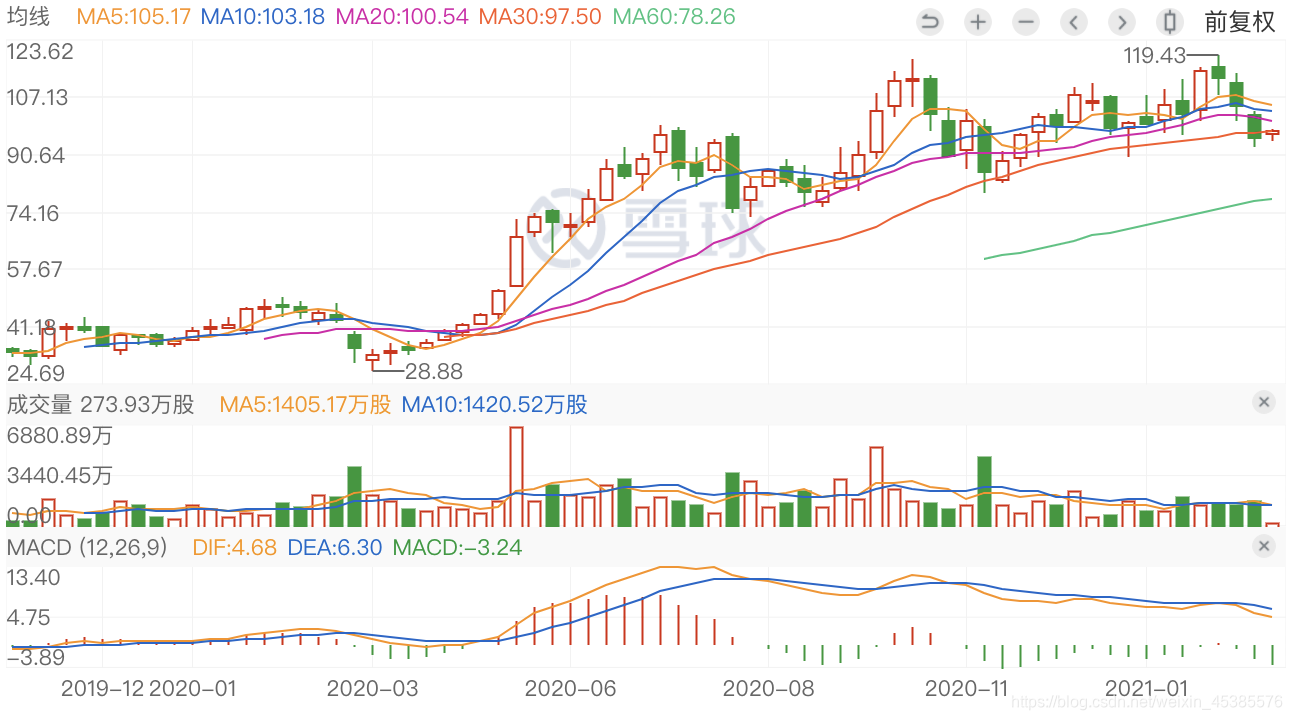Click the 3440.45万 volume axis label
This screenshot has height=720, width=1292.
[59, 475]
